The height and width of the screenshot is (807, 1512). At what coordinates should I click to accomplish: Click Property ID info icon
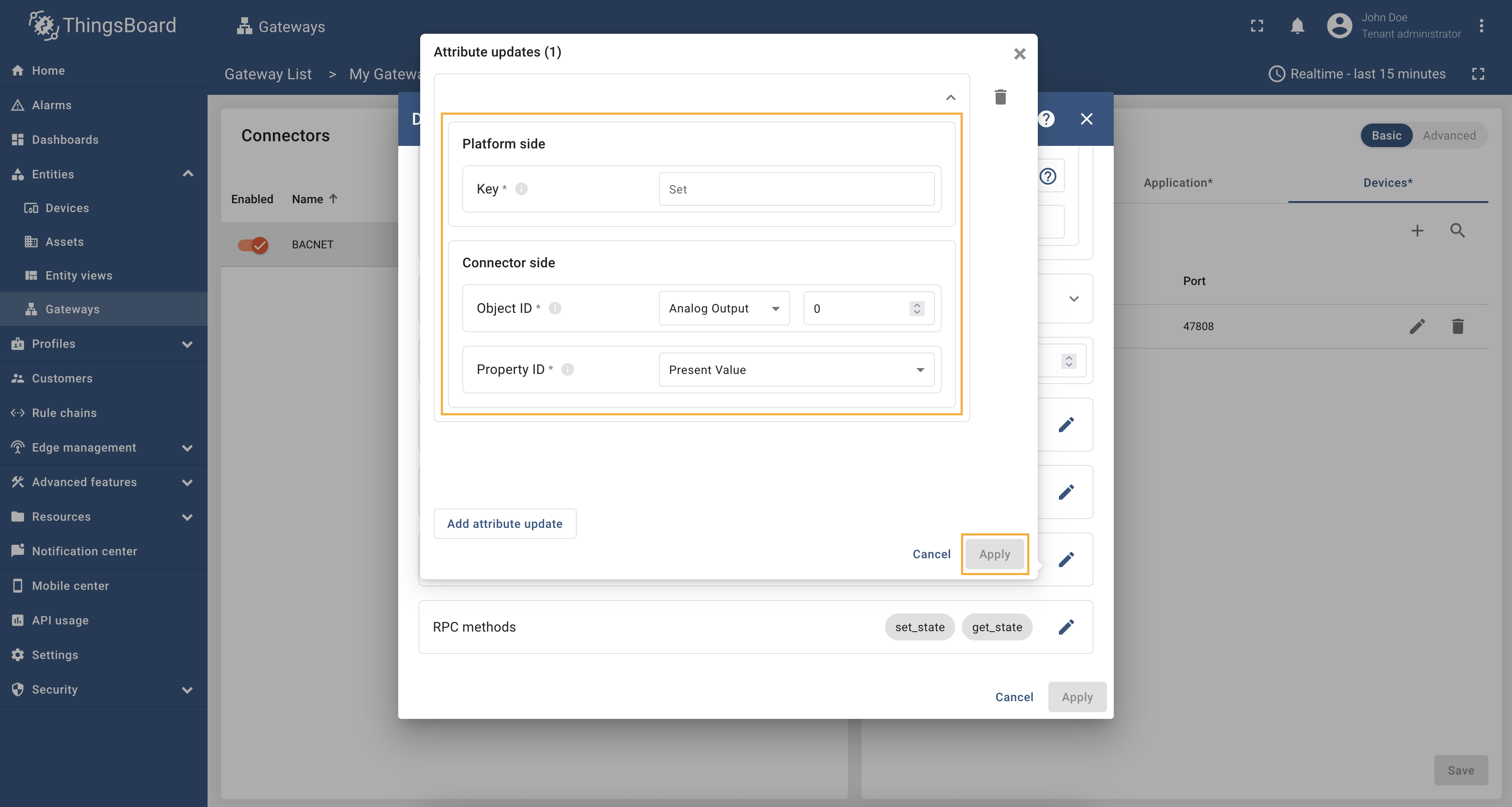pos(567,369)
